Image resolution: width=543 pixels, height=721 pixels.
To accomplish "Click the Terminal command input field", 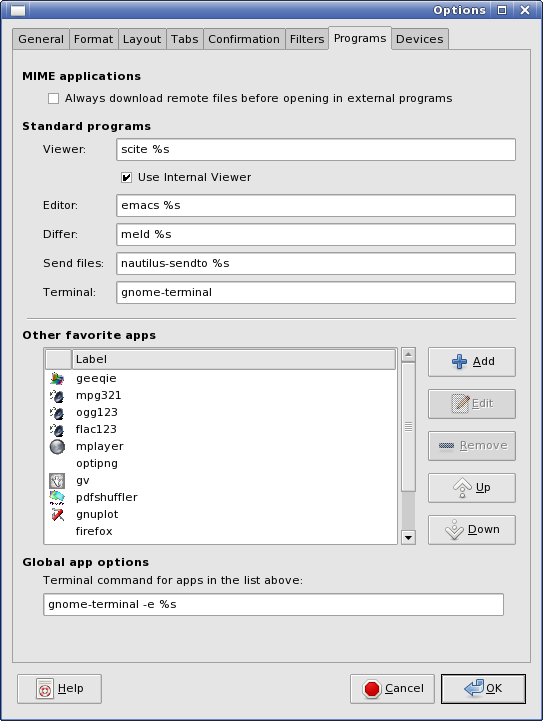I will tap(274, 604).
